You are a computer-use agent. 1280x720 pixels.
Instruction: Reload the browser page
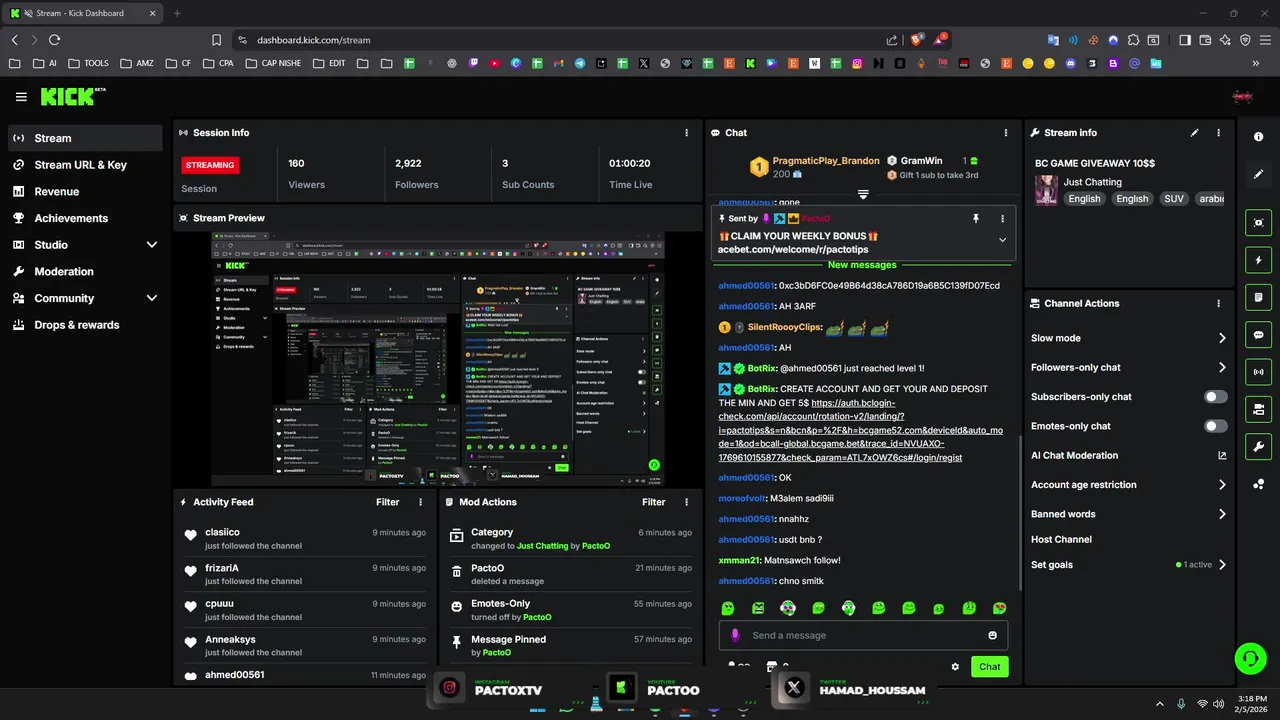54,40
